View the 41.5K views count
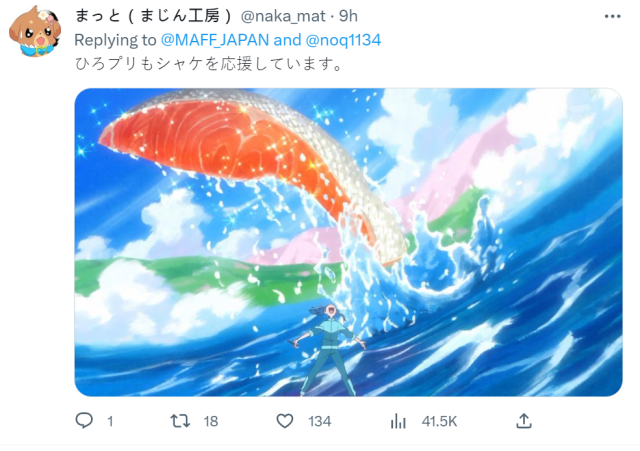The width and height of the screenshot is (640, 451). 439,421
